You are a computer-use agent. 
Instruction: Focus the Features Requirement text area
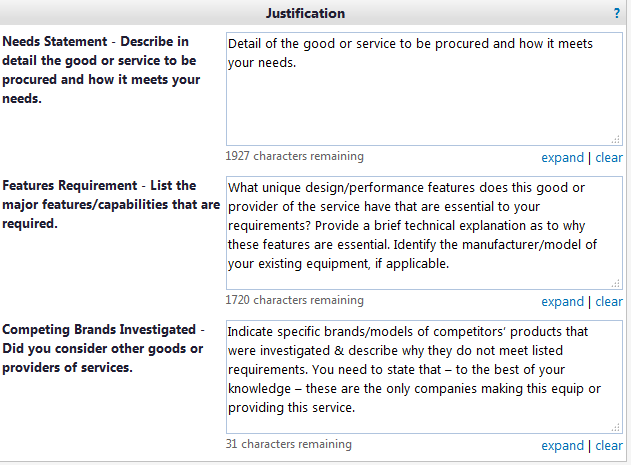[424, 234]
